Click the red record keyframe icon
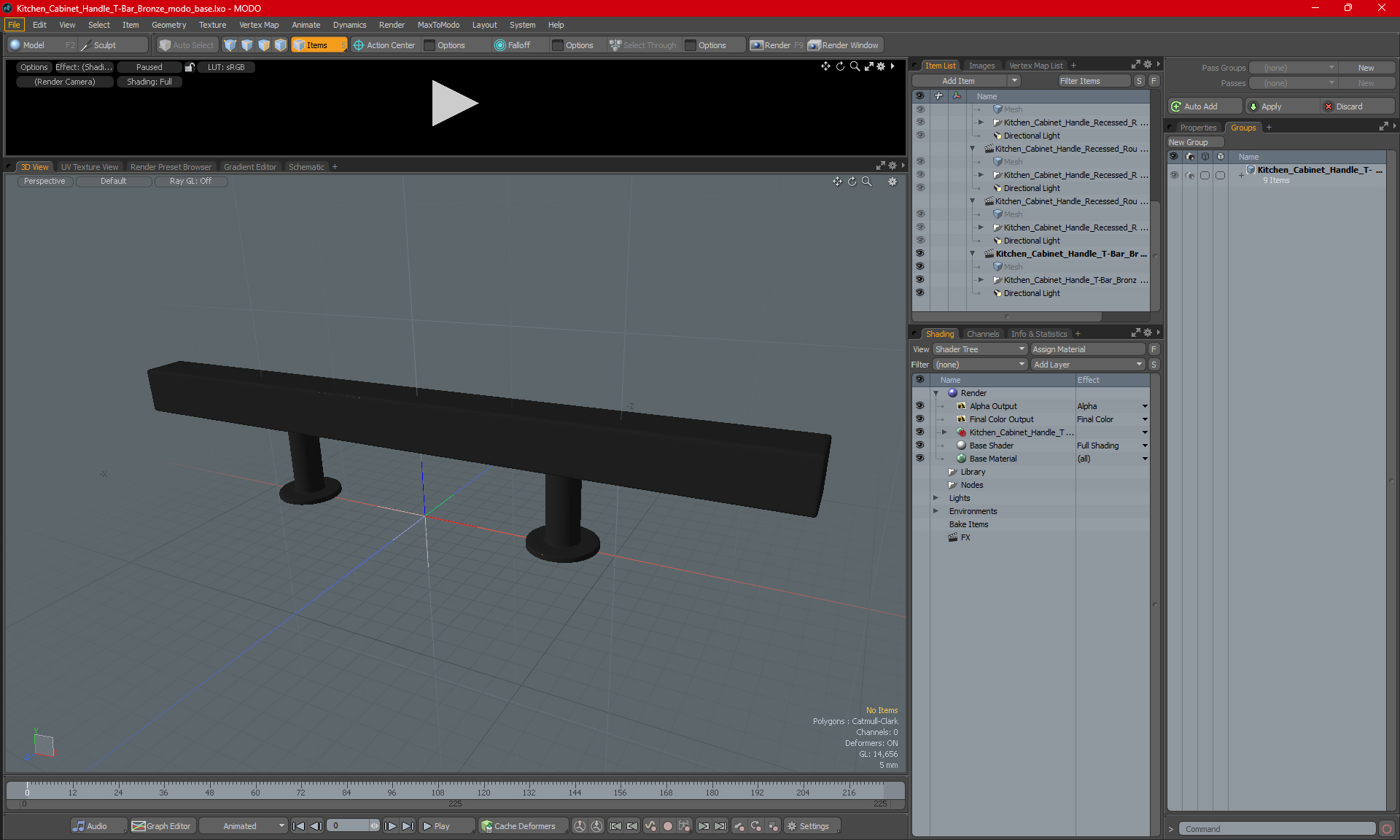Screen dimensions: 1400x840 click(x=667, y=826)
